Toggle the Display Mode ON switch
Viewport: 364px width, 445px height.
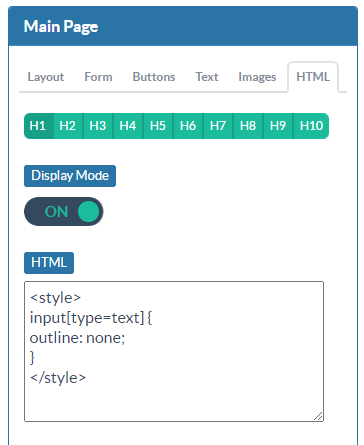(64, 211)
